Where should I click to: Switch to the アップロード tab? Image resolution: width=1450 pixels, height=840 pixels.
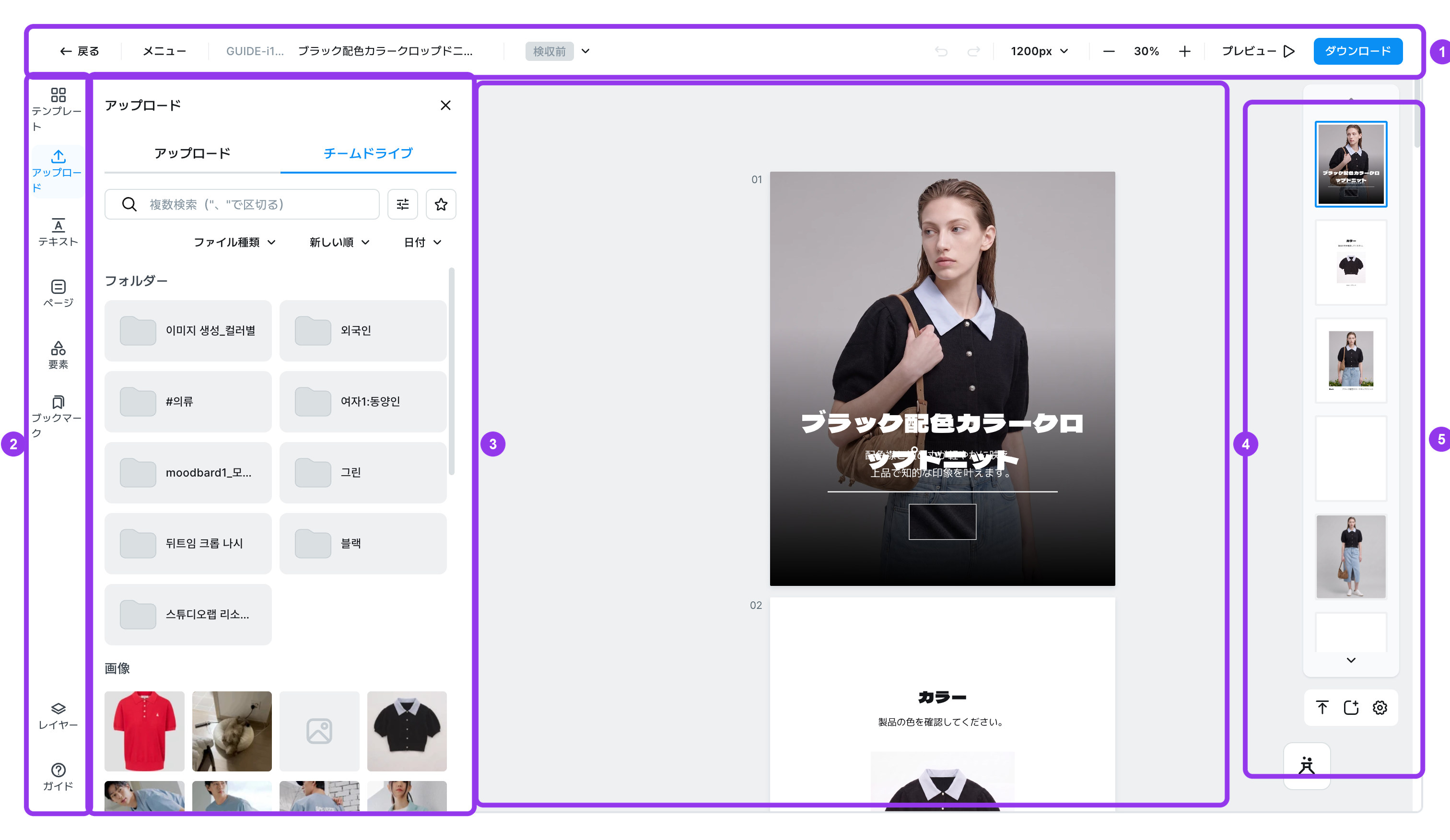[x=192, y=153]
